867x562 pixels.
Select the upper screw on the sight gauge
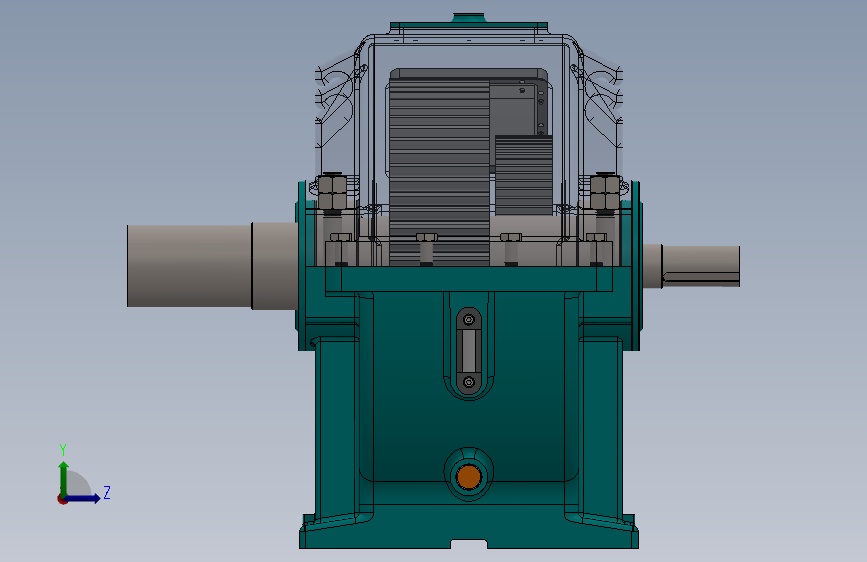[x=469, y=320]
